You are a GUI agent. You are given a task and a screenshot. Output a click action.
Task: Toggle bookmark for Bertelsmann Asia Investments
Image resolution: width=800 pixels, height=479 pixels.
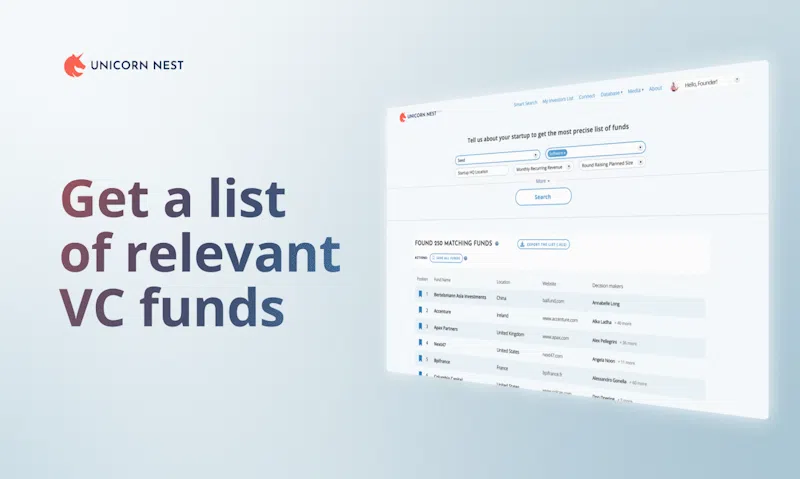(x=420, y=293)
